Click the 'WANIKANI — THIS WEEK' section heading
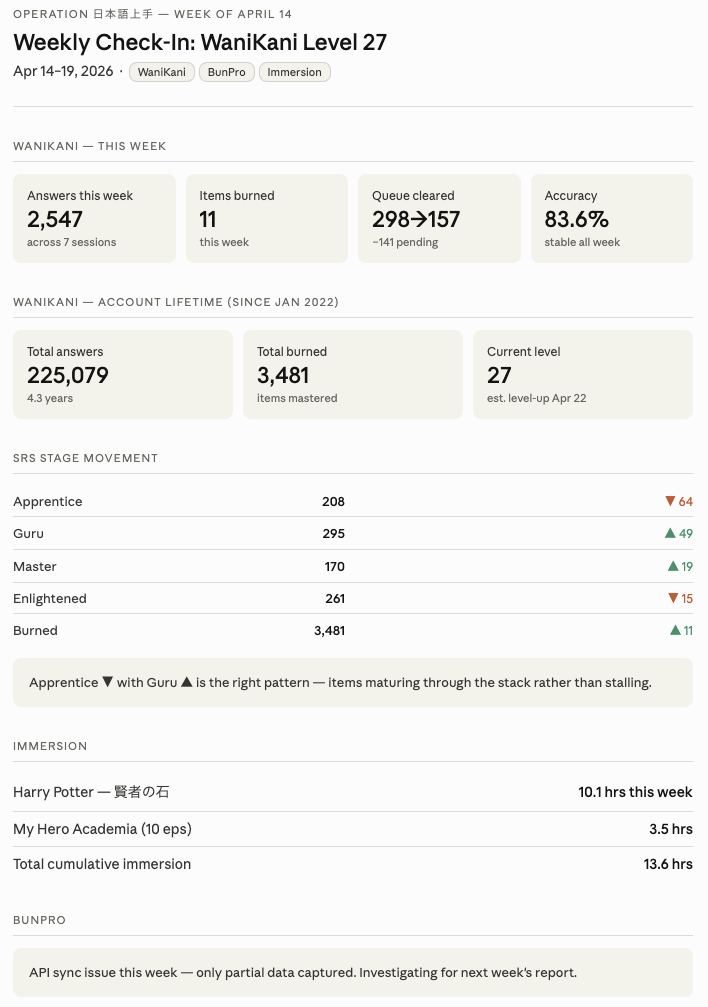 click(x=89, y=146)
